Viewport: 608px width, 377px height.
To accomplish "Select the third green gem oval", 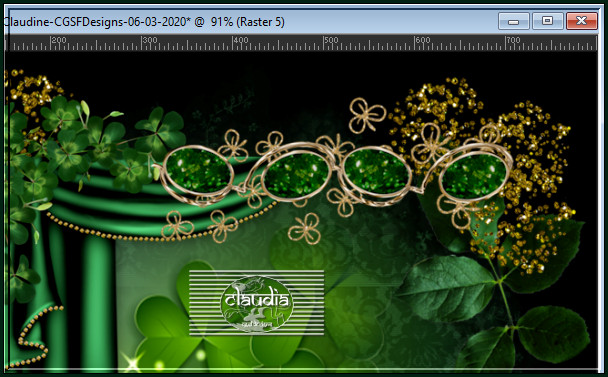I will pyautogui.click(x=377, y=171).
